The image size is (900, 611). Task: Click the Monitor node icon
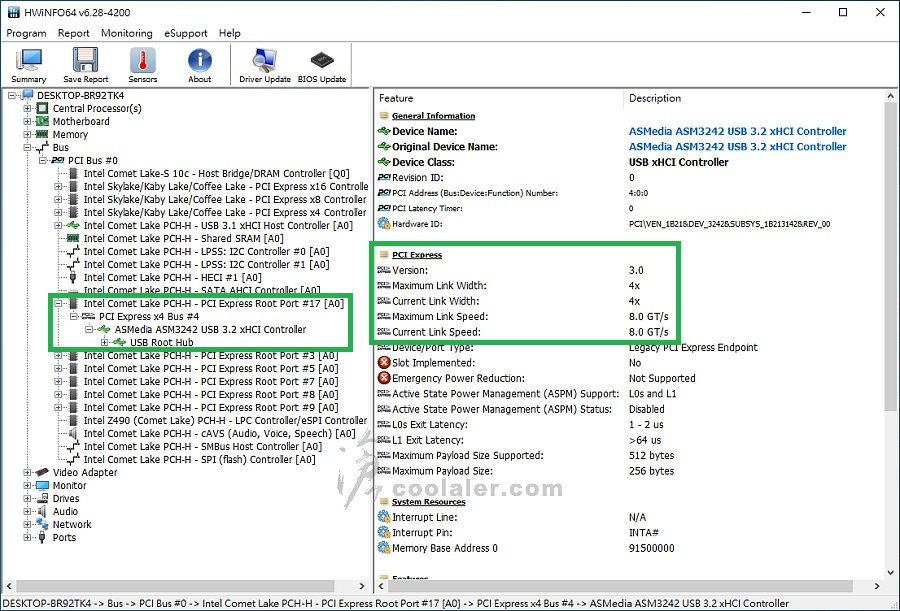point(42,485)
